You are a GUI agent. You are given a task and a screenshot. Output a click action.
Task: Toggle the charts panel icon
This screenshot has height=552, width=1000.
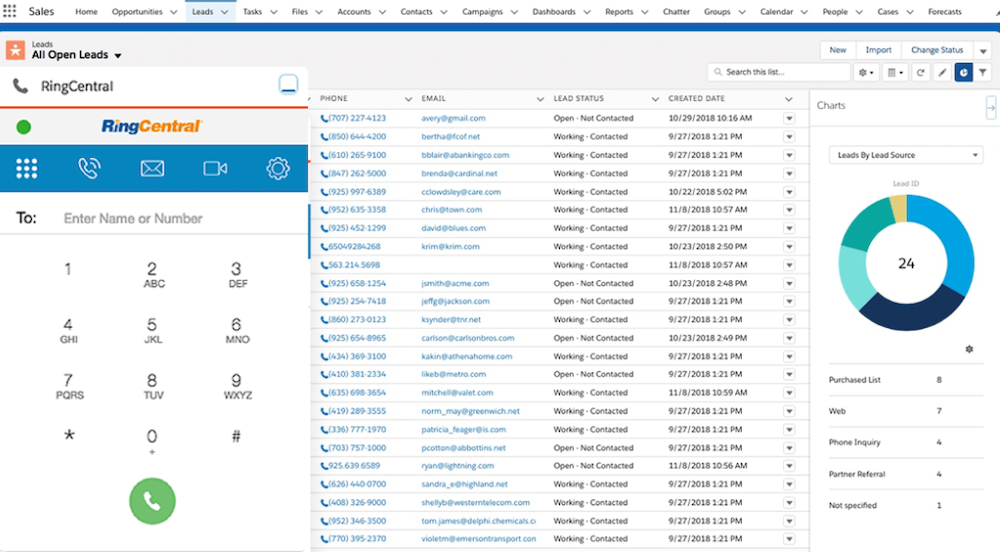click(x=964, y=72)
